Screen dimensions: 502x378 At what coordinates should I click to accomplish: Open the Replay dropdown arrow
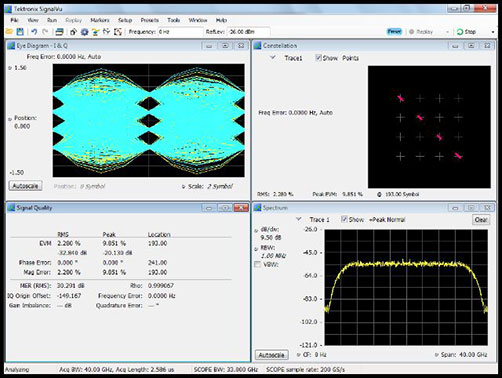447,32
